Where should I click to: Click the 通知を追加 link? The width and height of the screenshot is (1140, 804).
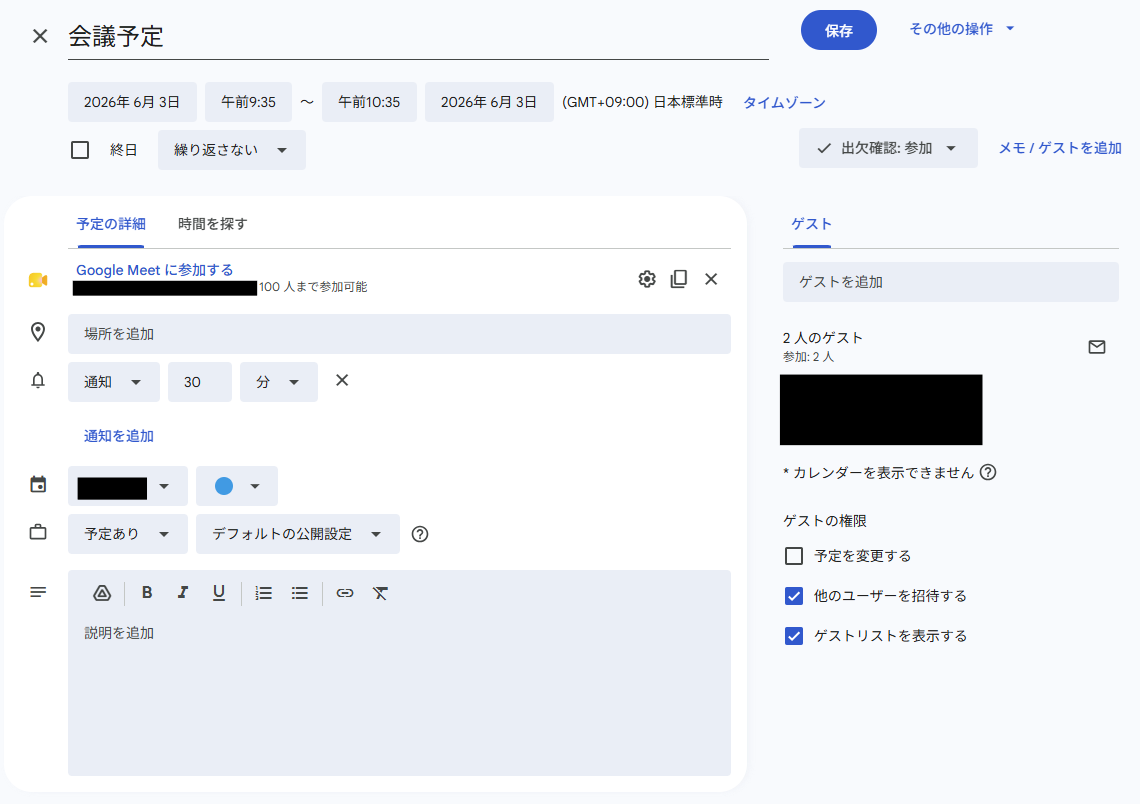119,435
